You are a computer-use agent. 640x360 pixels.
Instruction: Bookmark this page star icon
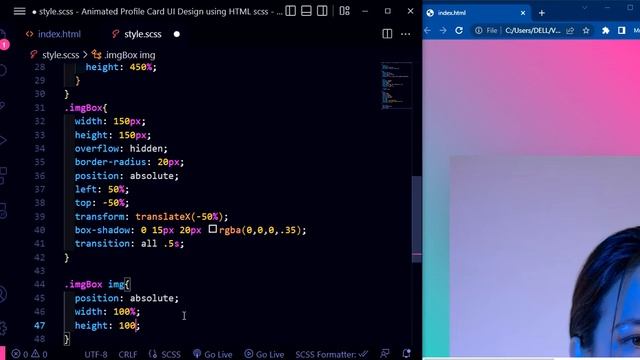(x=586, y=31)
